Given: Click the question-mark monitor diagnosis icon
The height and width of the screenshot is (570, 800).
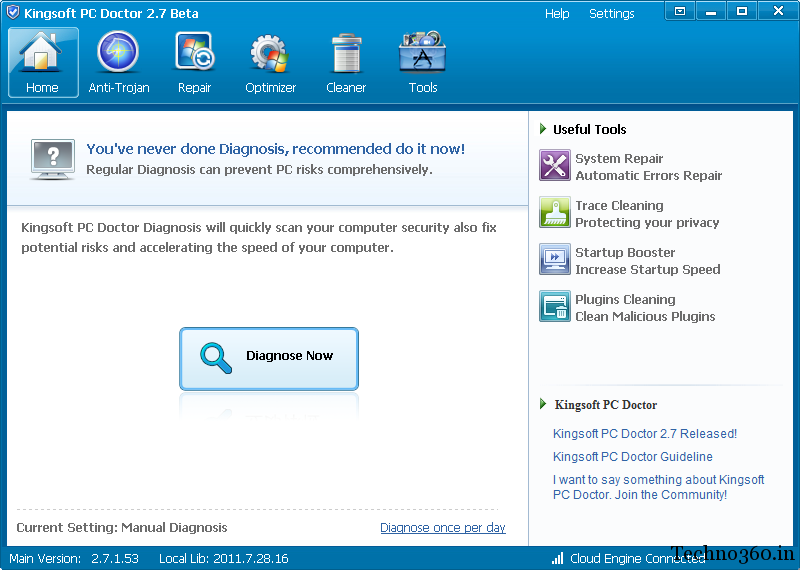Looking at the screenshot, I should click(x=53, y=159).
